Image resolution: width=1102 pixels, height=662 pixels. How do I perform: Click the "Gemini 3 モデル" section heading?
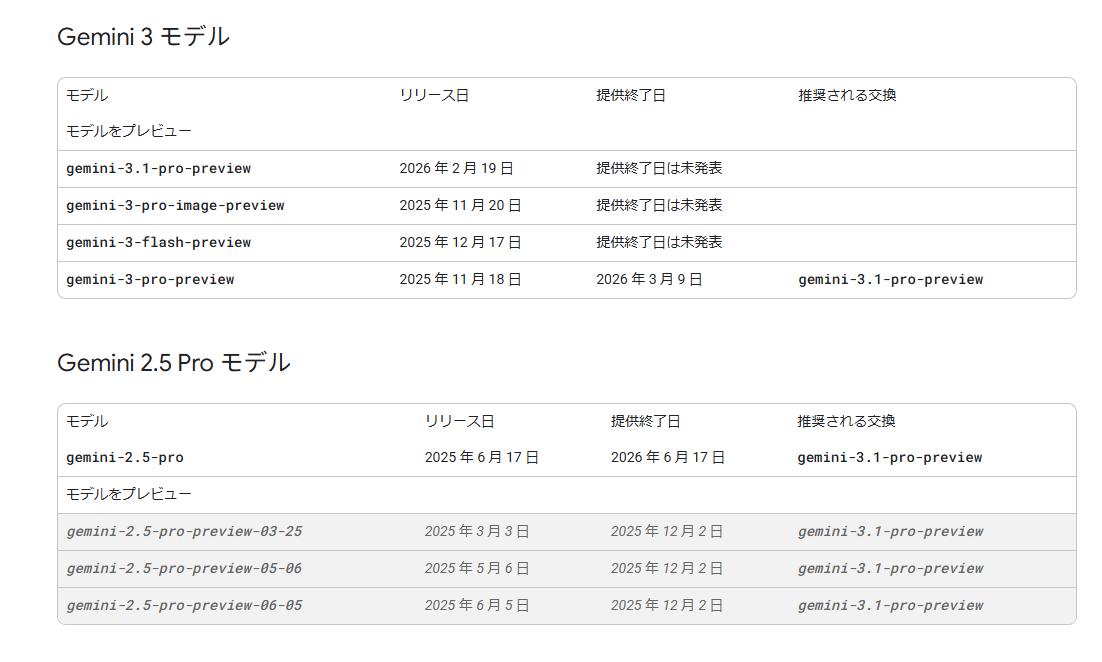click(143, 37)
